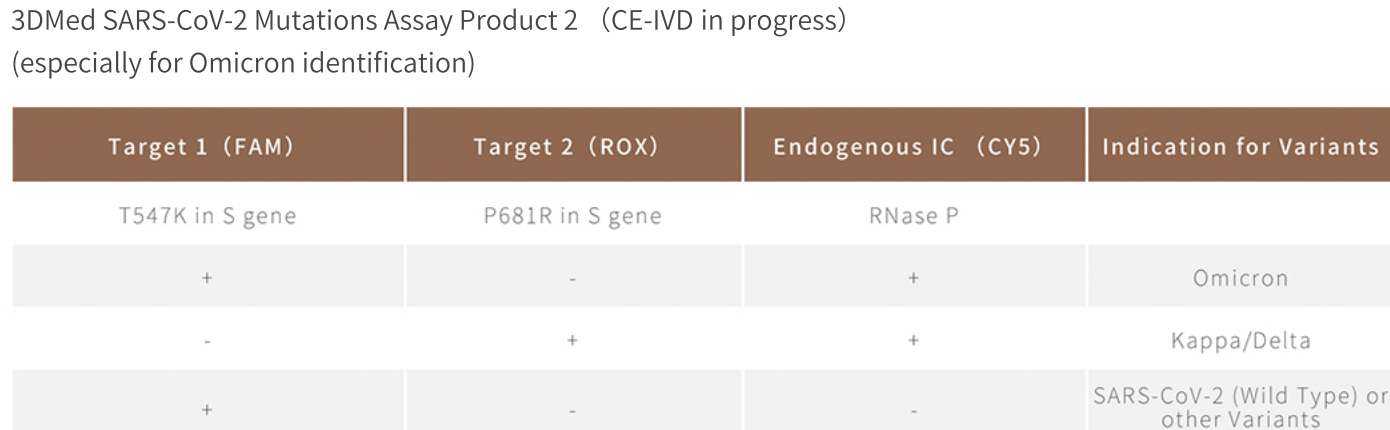Click the FAM plus sign in Omicron row

point(207,278)
